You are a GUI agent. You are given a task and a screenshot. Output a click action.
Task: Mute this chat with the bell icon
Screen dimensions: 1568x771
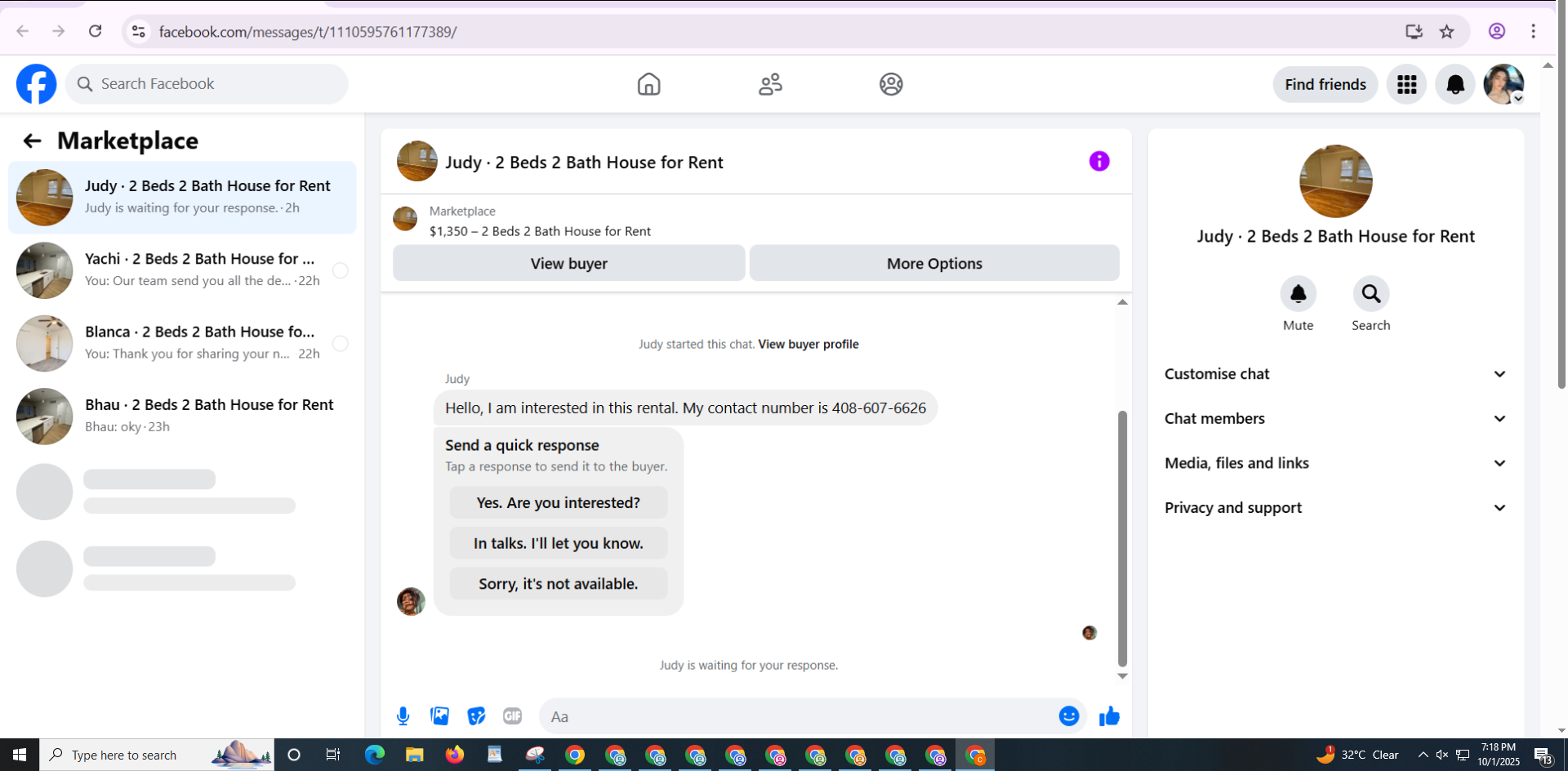tap(1298, 294)
